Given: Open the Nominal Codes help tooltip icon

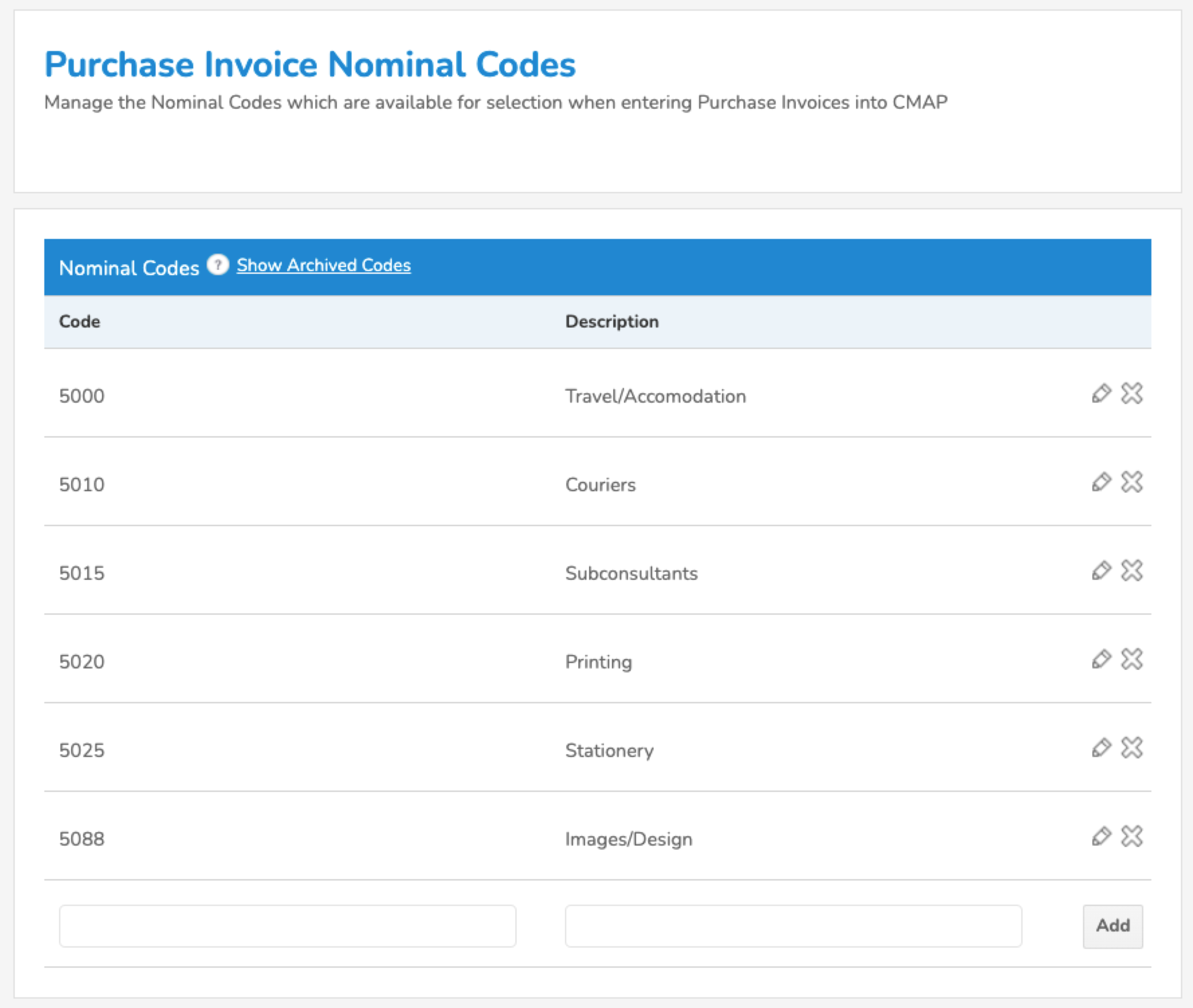Looking at the screenshot, I should (x=218, y=265).
